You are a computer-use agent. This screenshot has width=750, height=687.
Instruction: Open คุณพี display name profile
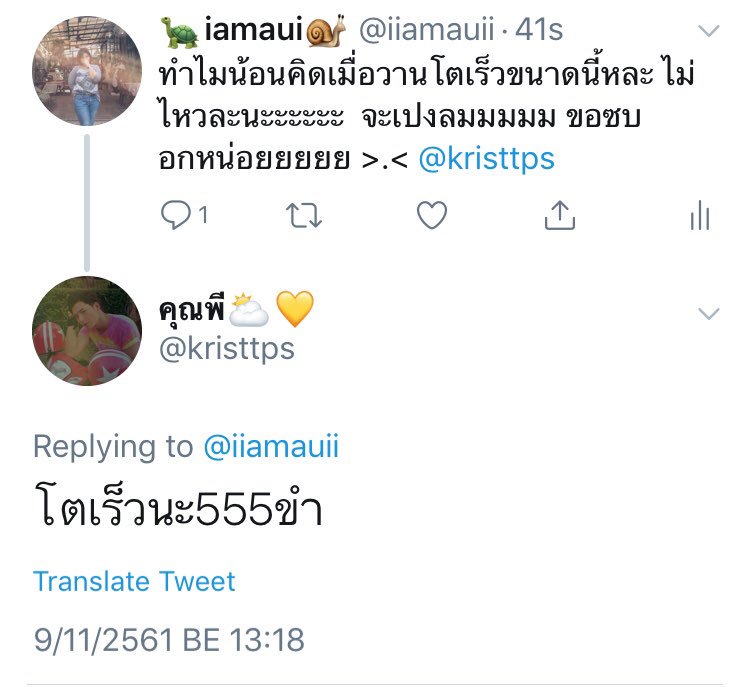[x=237, y=309]
